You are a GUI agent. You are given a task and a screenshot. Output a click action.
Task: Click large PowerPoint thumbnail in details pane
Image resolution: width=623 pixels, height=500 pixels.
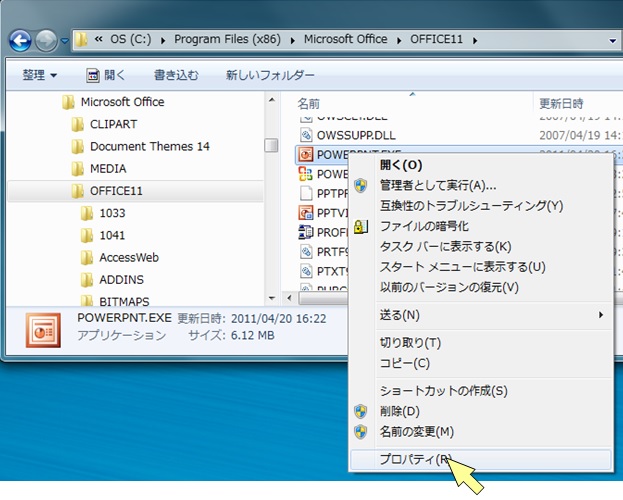[x=43, y=330]
